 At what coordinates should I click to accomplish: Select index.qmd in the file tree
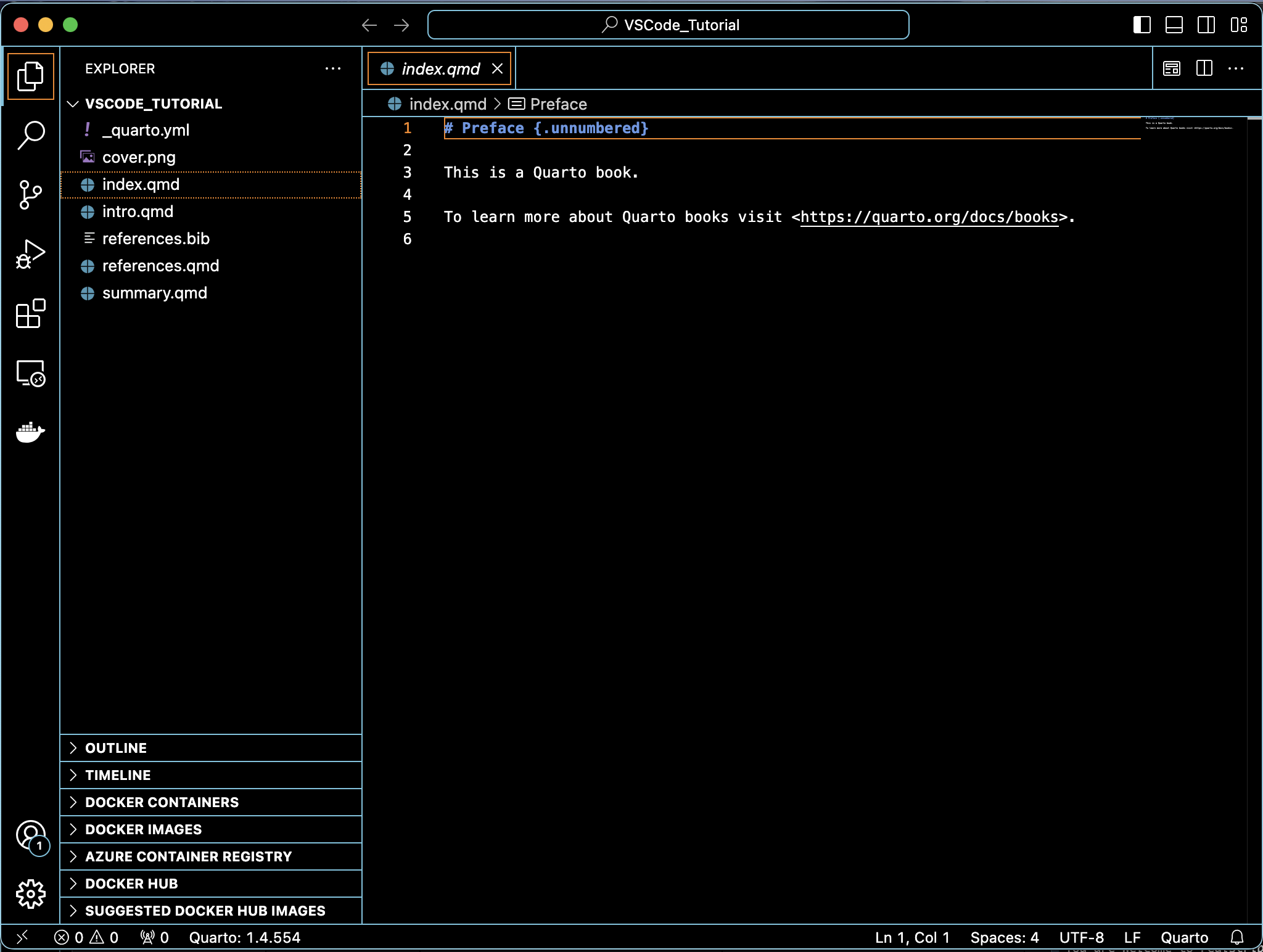pos(211,184)
